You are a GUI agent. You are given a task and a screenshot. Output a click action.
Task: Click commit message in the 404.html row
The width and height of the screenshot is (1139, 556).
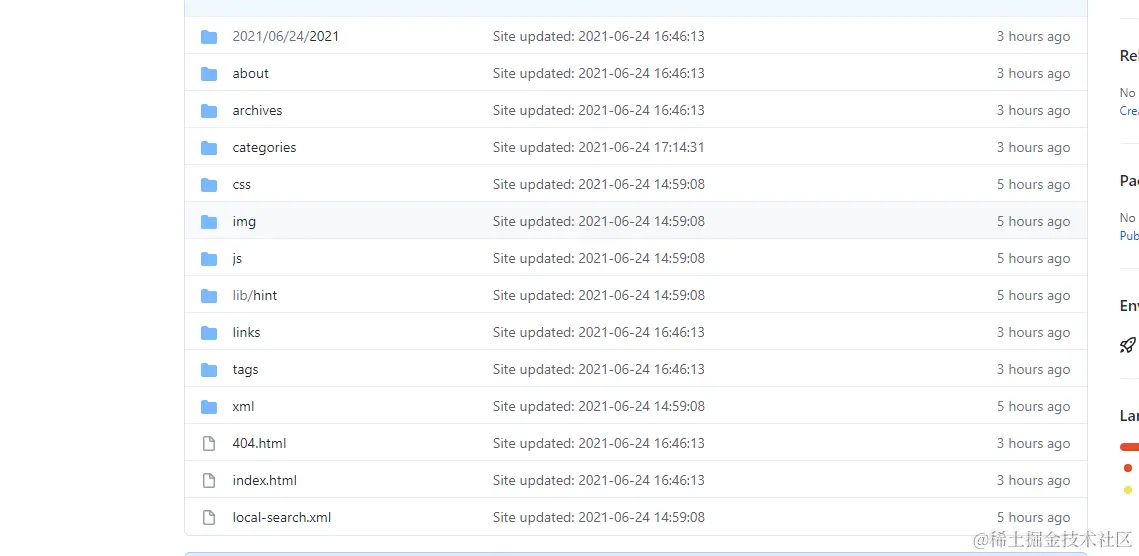(599, 443)
